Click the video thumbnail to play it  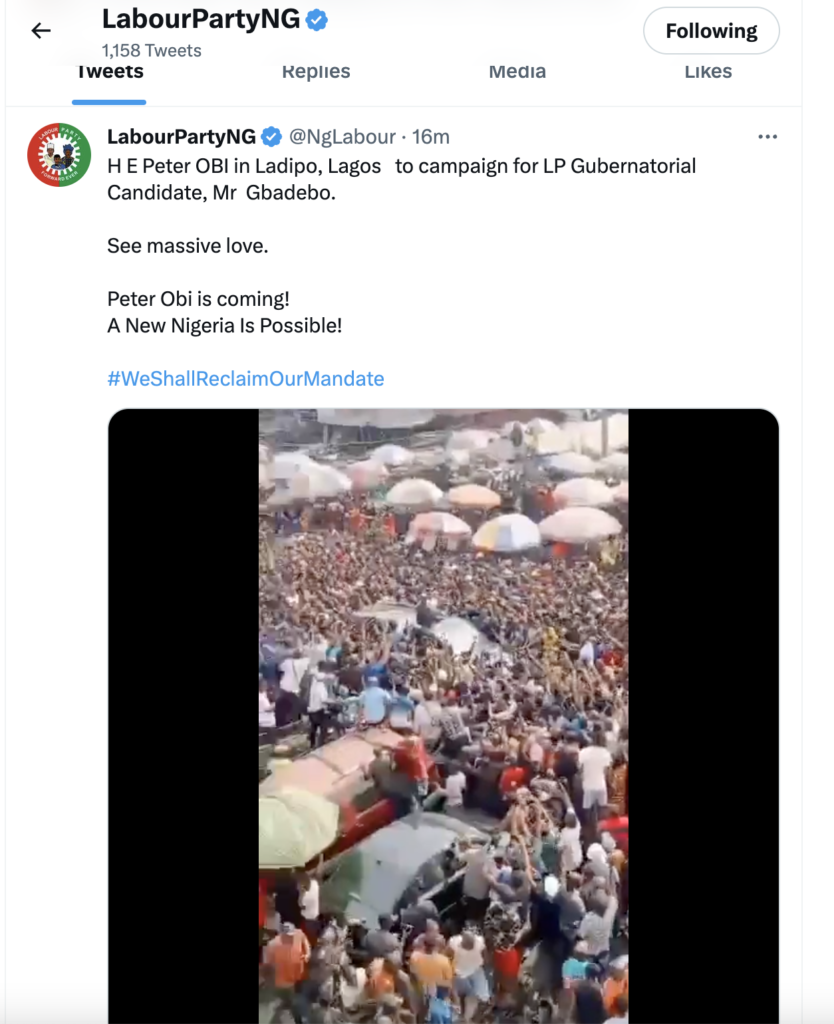tap(443, 715)
